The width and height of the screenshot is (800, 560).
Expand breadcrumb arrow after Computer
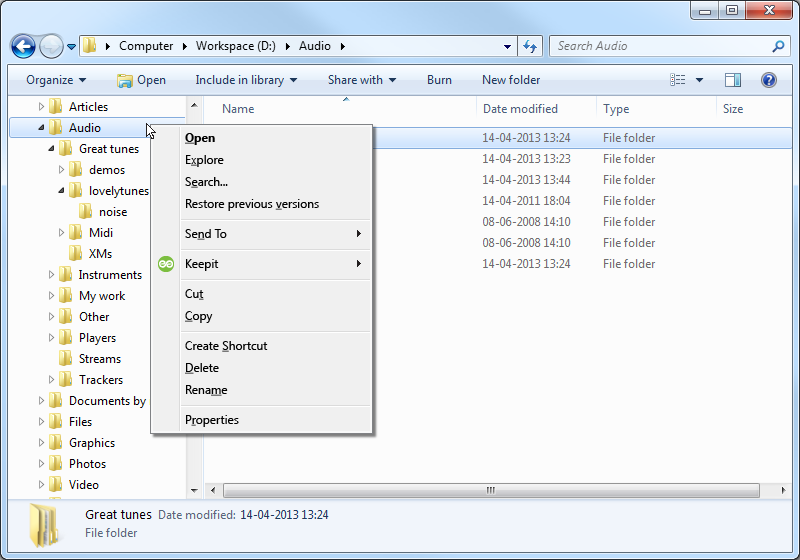coord(185,46)
